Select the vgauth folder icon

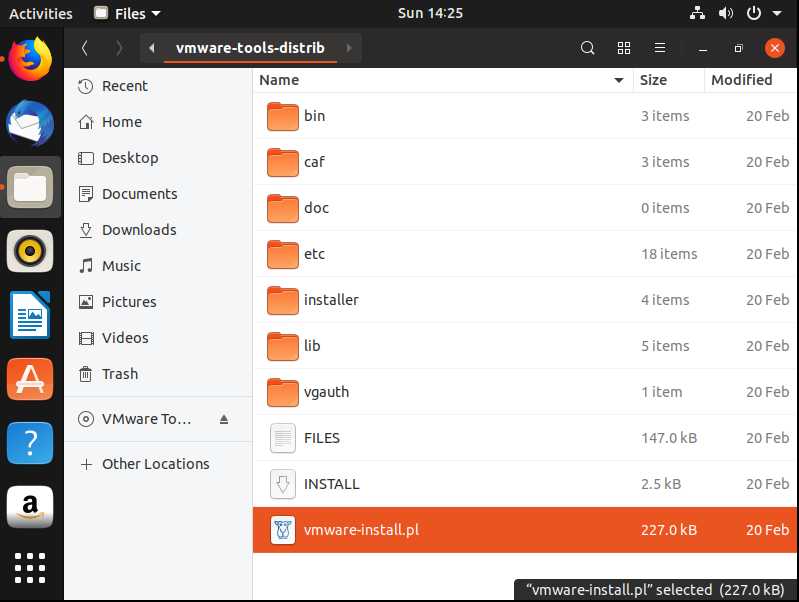point(282,392)
